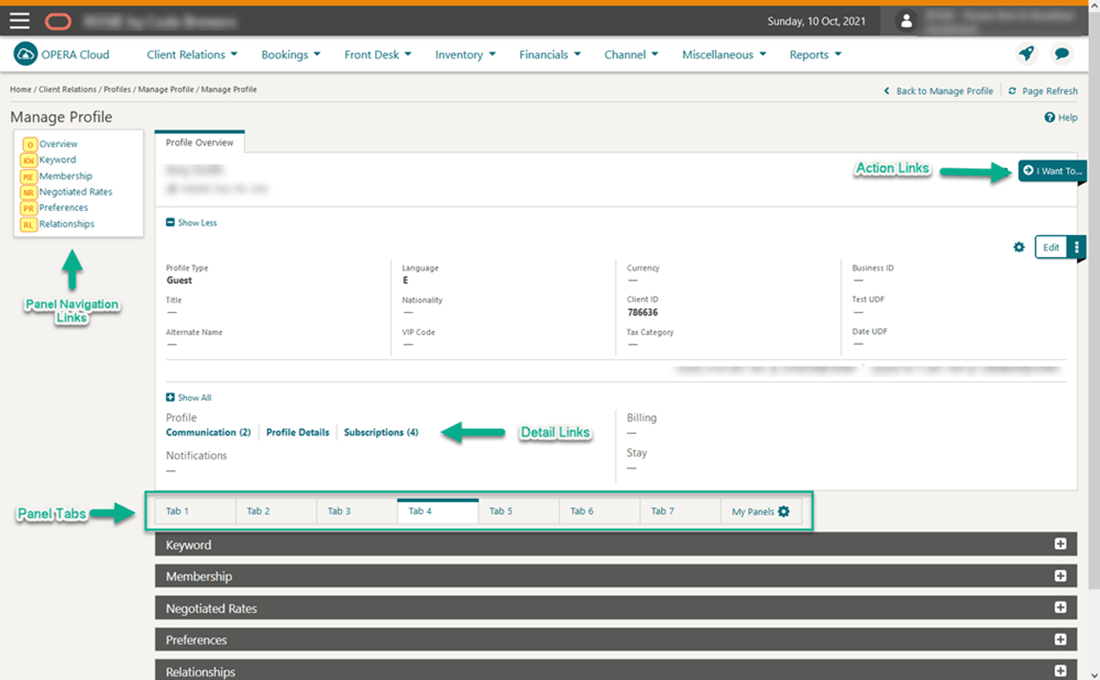
Task: Expand details with Show All
Action: (189, 397)
